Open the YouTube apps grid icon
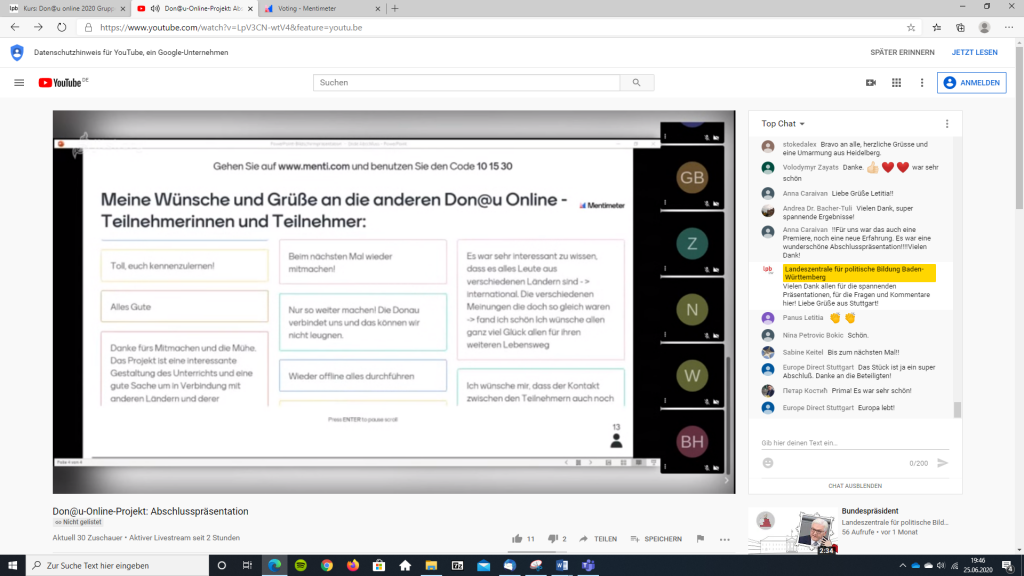 click(896, 83)
